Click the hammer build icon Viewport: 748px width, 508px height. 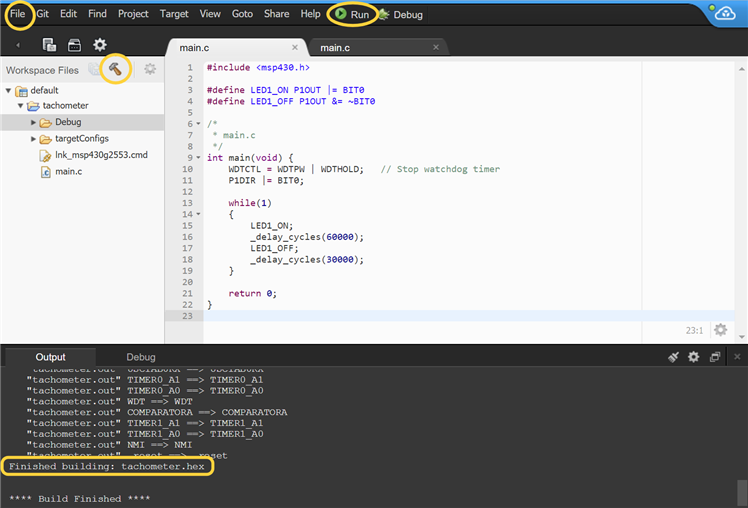[117, 69]
